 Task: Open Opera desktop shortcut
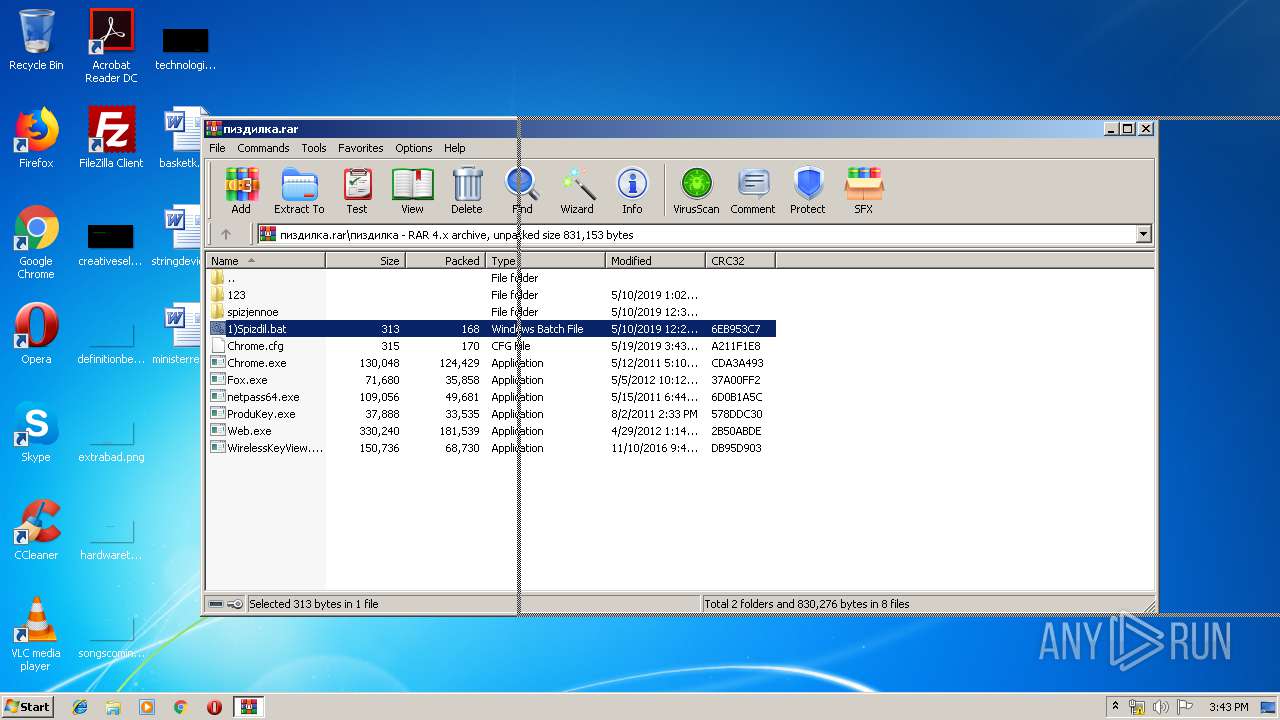[36, 334]
